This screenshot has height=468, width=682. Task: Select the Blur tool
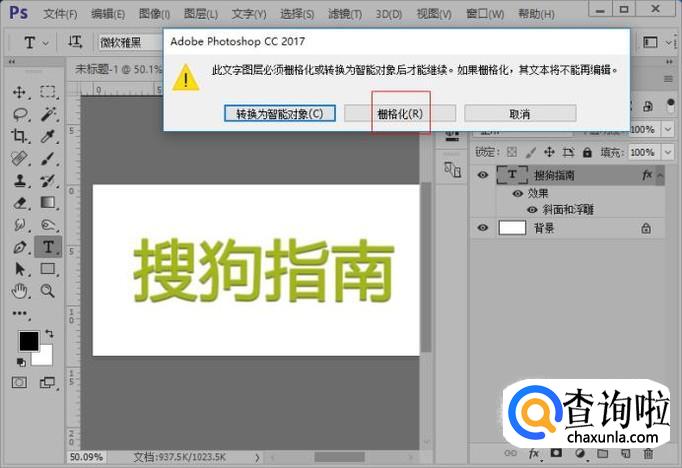tap(19, 225)
